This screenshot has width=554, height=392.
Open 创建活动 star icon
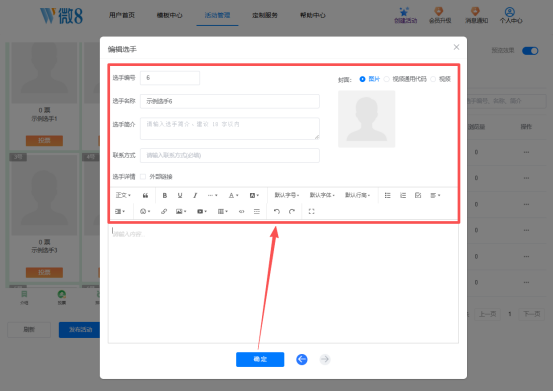click(x=405, y=16)
